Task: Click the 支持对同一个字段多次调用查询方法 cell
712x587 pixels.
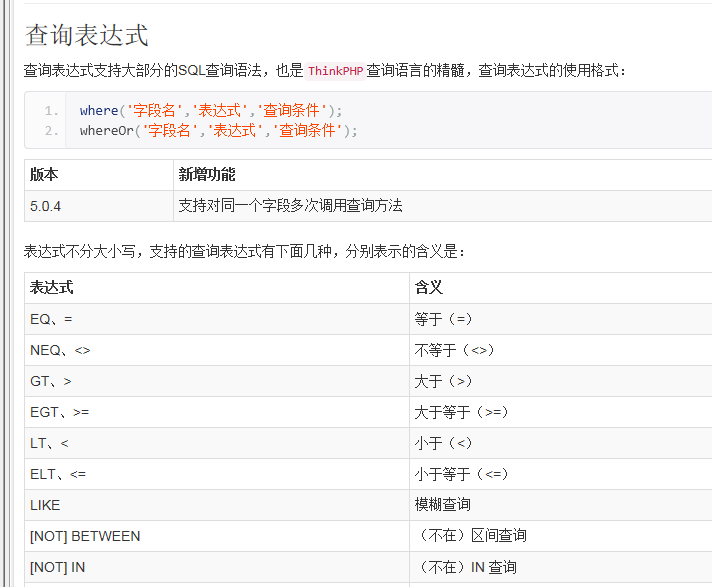Action: [x=290, y=206]
